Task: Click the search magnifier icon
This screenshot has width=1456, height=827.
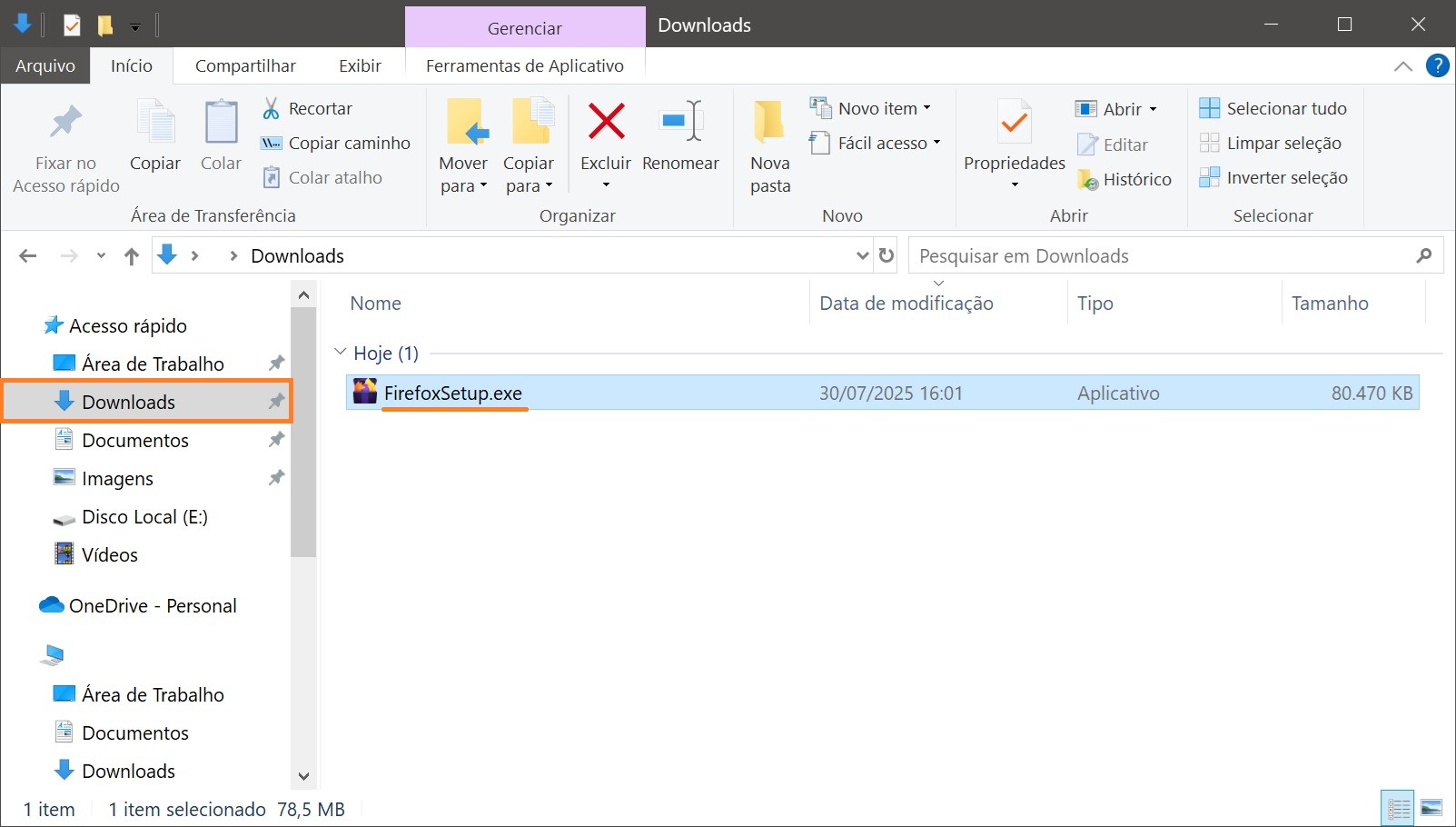Action: [x=1424, y=255]
